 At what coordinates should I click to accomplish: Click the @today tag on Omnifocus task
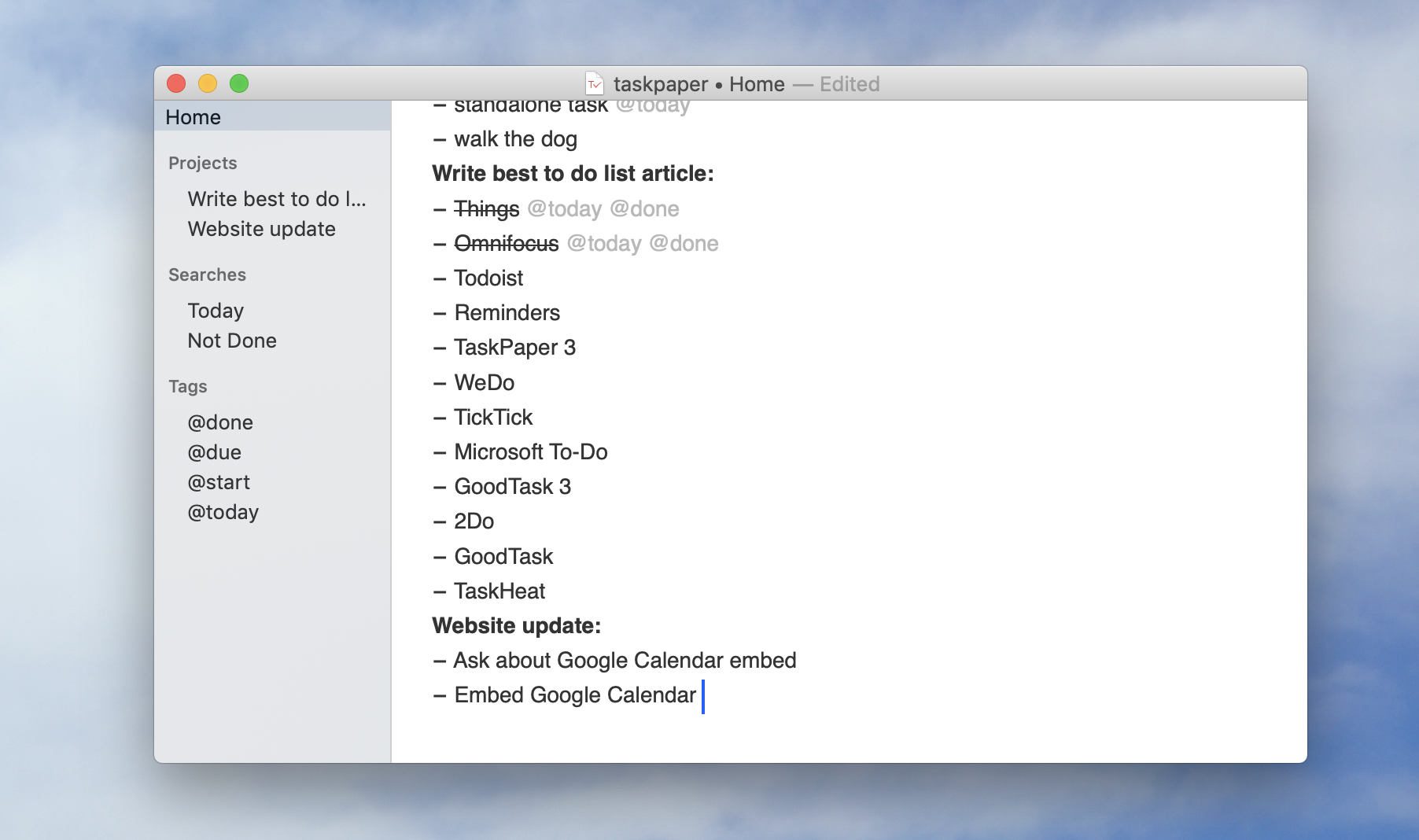pos(604,244)
